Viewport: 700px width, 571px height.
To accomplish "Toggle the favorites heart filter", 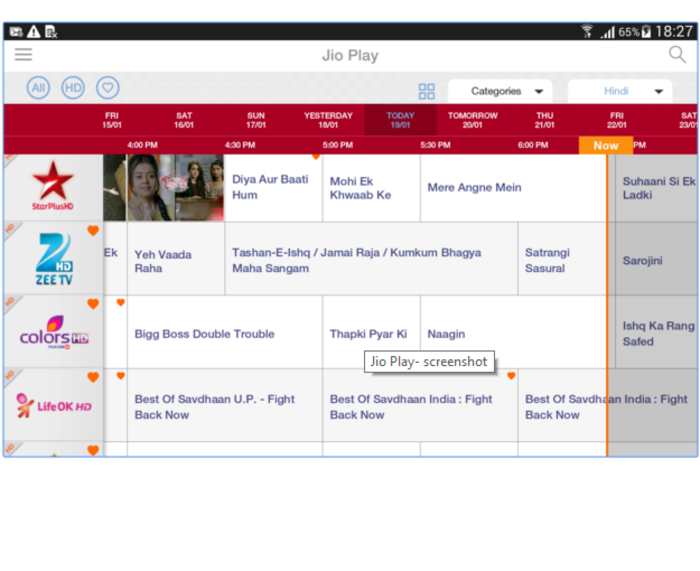I will 108,88.
